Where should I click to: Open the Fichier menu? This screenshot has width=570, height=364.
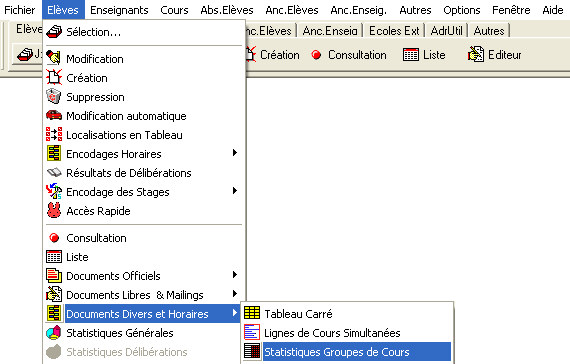tap(20, 10)
